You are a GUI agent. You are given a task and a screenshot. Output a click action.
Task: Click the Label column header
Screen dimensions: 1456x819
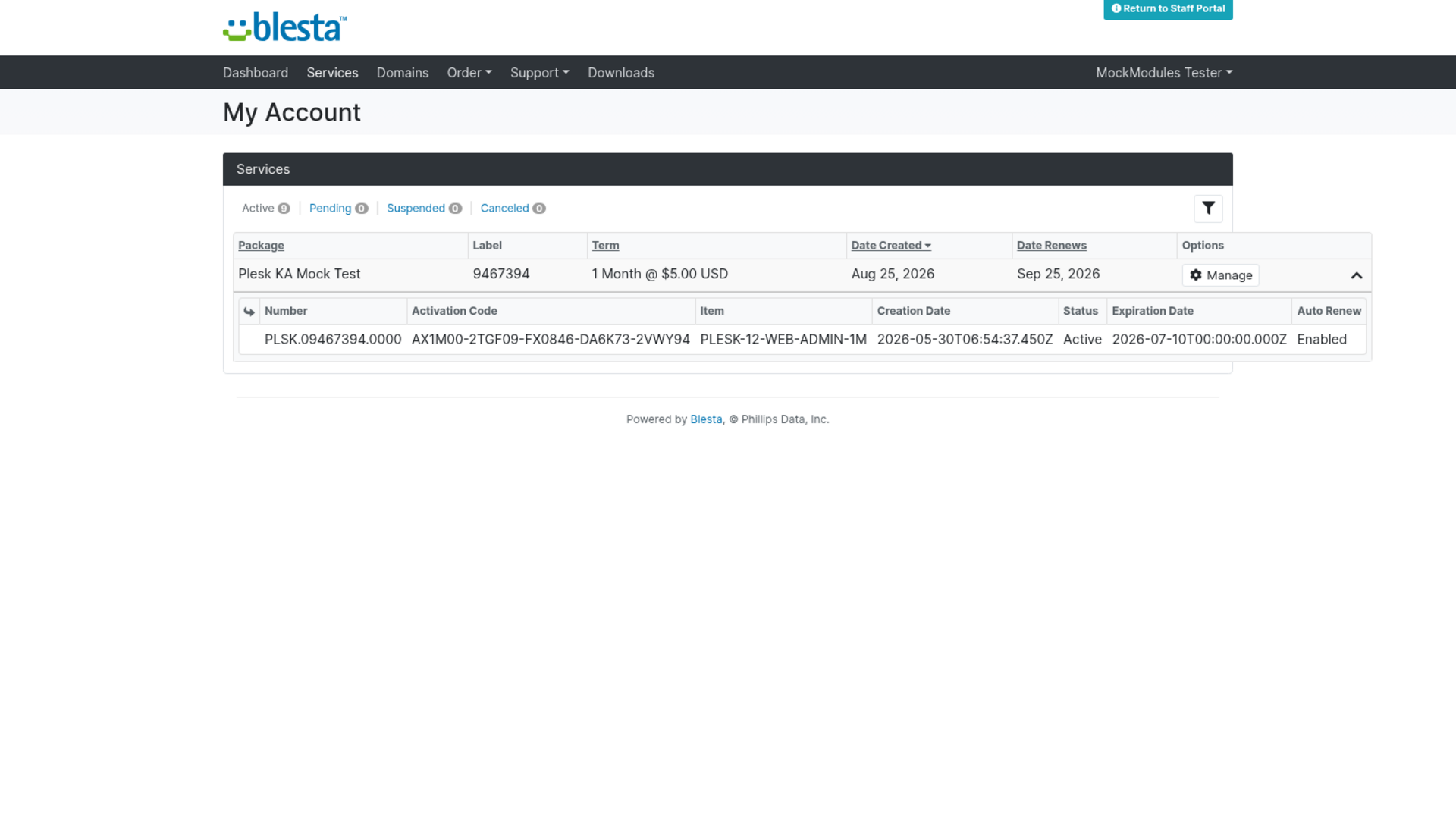click(487, 246)
